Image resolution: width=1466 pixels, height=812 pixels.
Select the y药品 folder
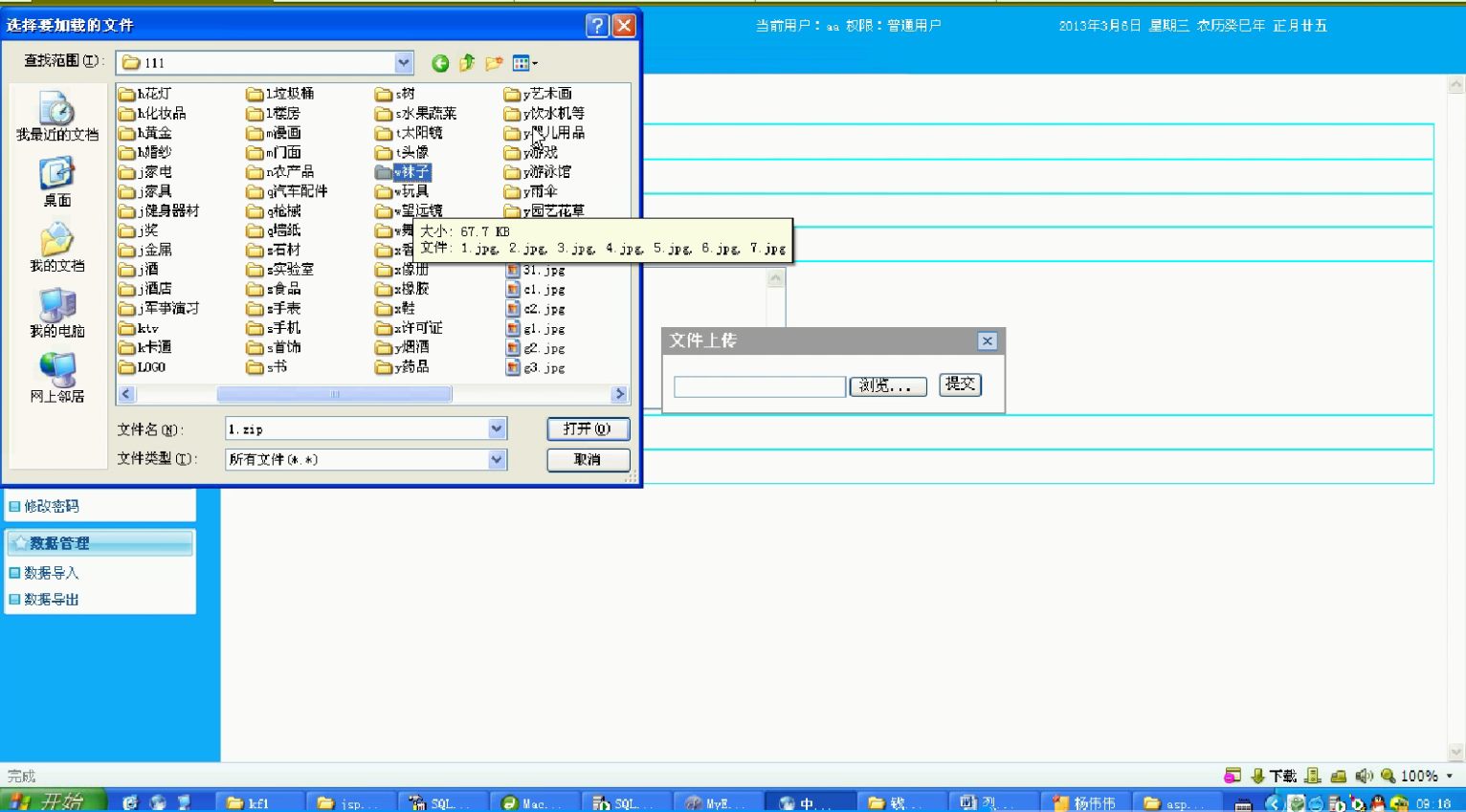(x=403, y=367)
